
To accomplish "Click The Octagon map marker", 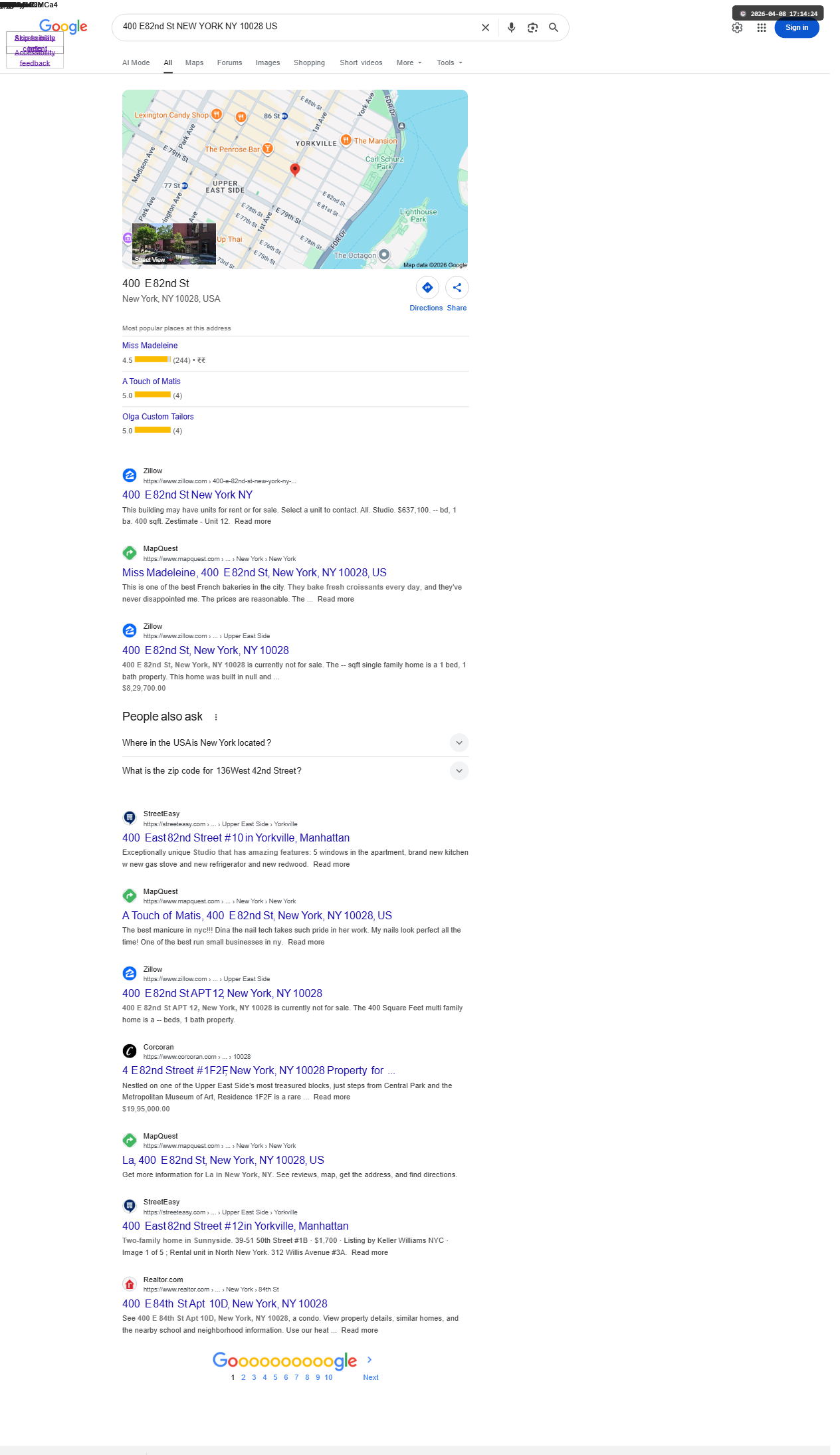I will tap(384, 255).
